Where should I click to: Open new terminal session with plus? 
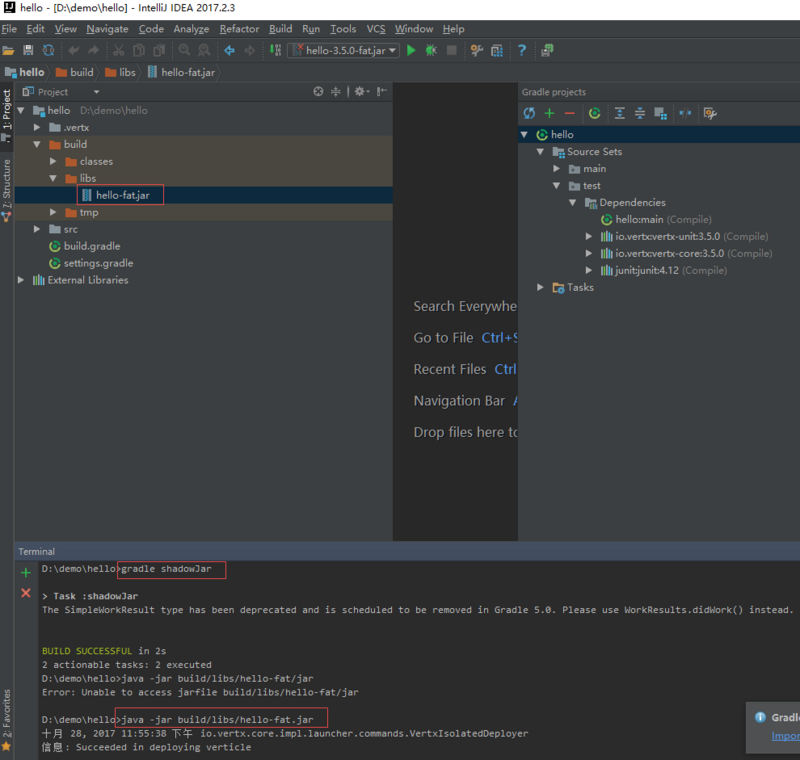point(26,572)
